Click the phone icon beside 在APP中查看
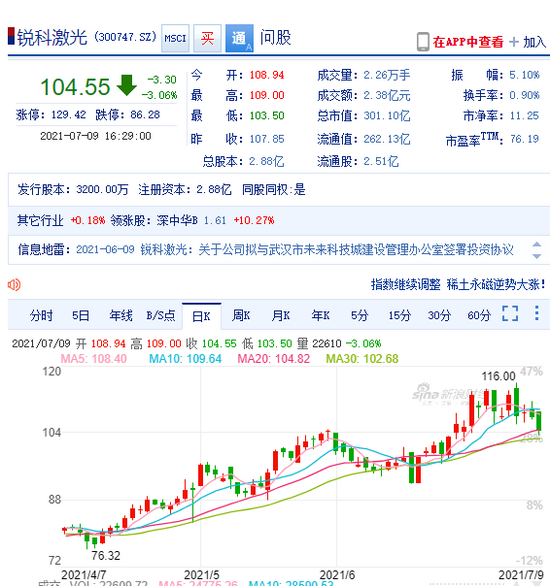The image size is (550, 586). pos(423,41)
